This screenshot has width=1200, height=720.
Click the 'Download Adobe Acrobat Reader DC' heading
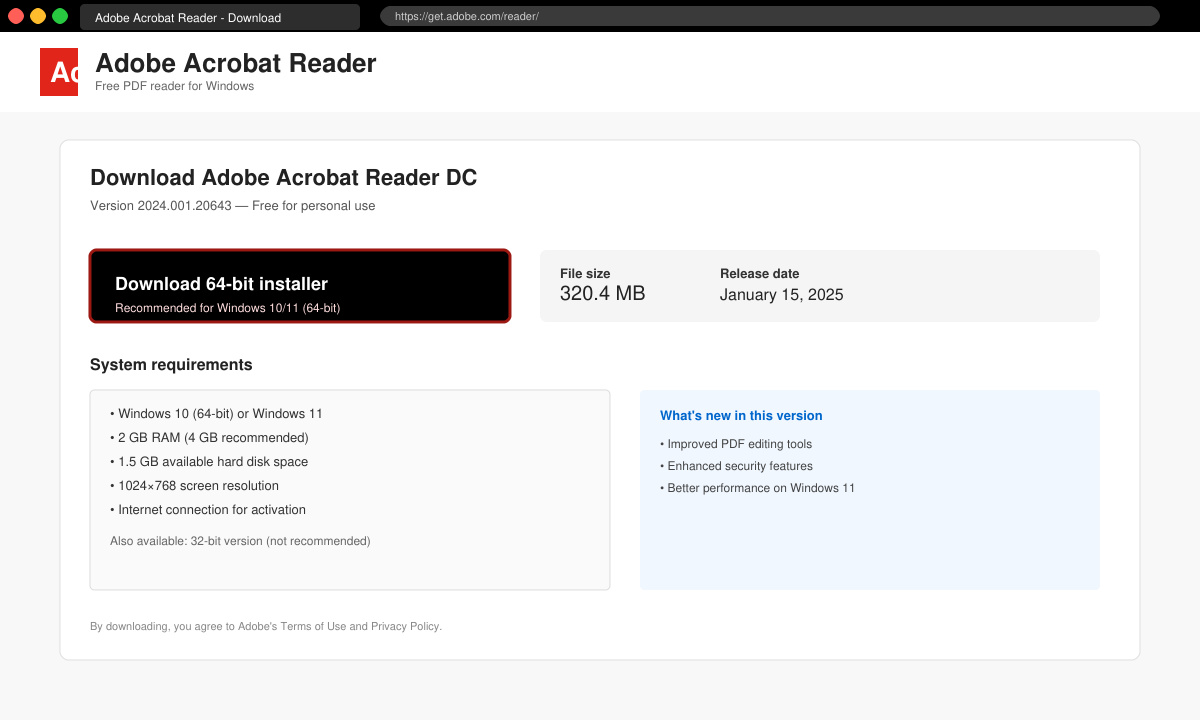pos(284,178)
